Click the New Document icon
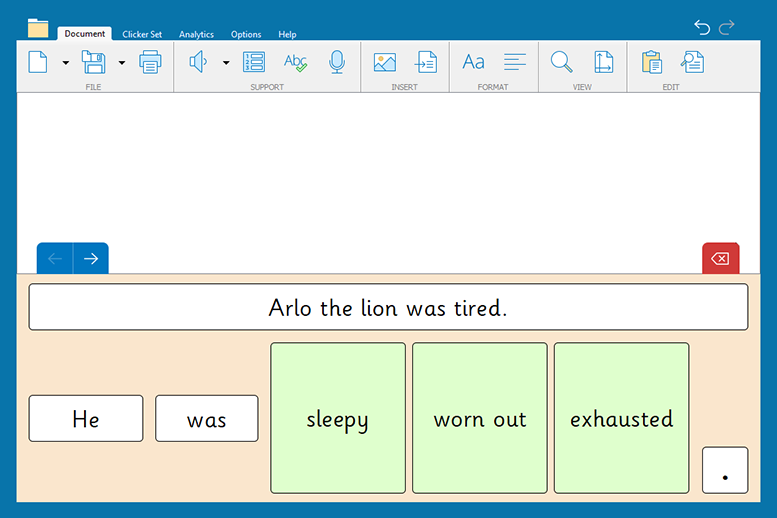Screen dimensions: 777x518 pos(38,62)
